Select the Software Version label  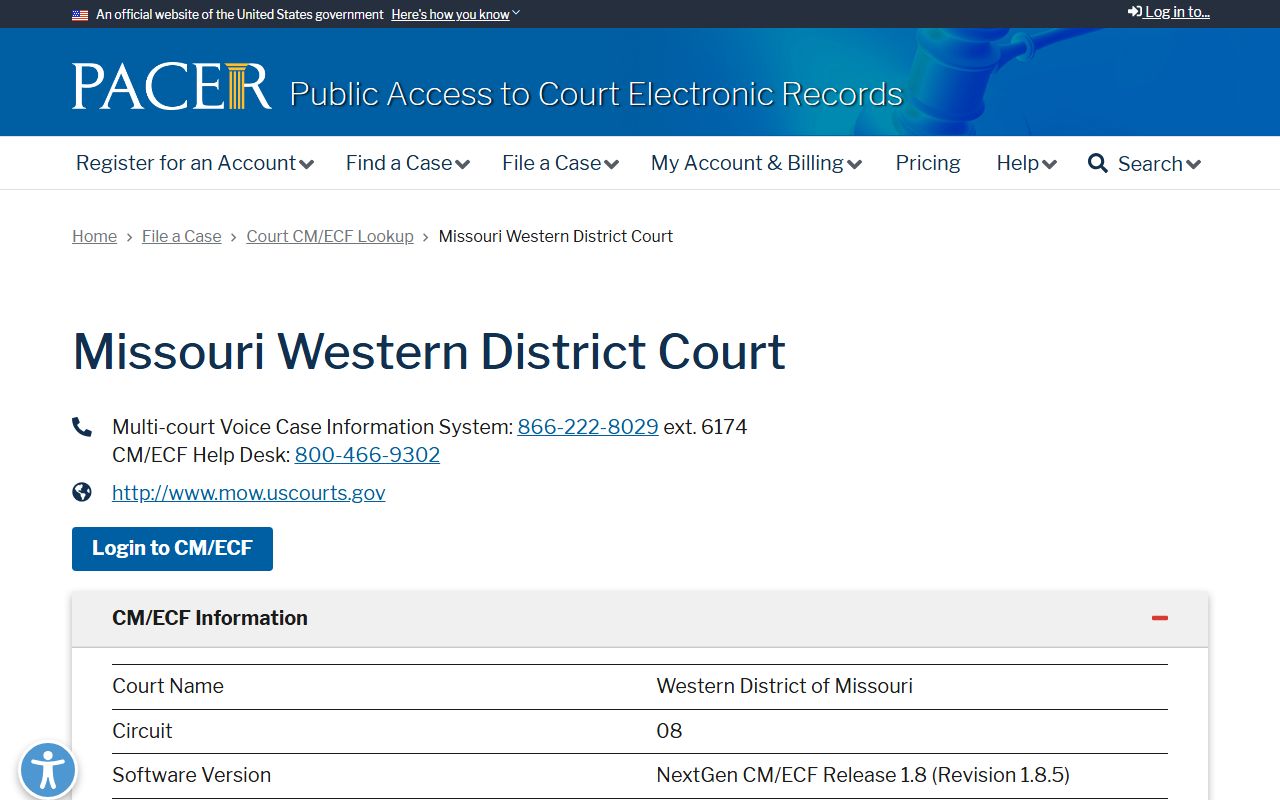tap(191, 775)
